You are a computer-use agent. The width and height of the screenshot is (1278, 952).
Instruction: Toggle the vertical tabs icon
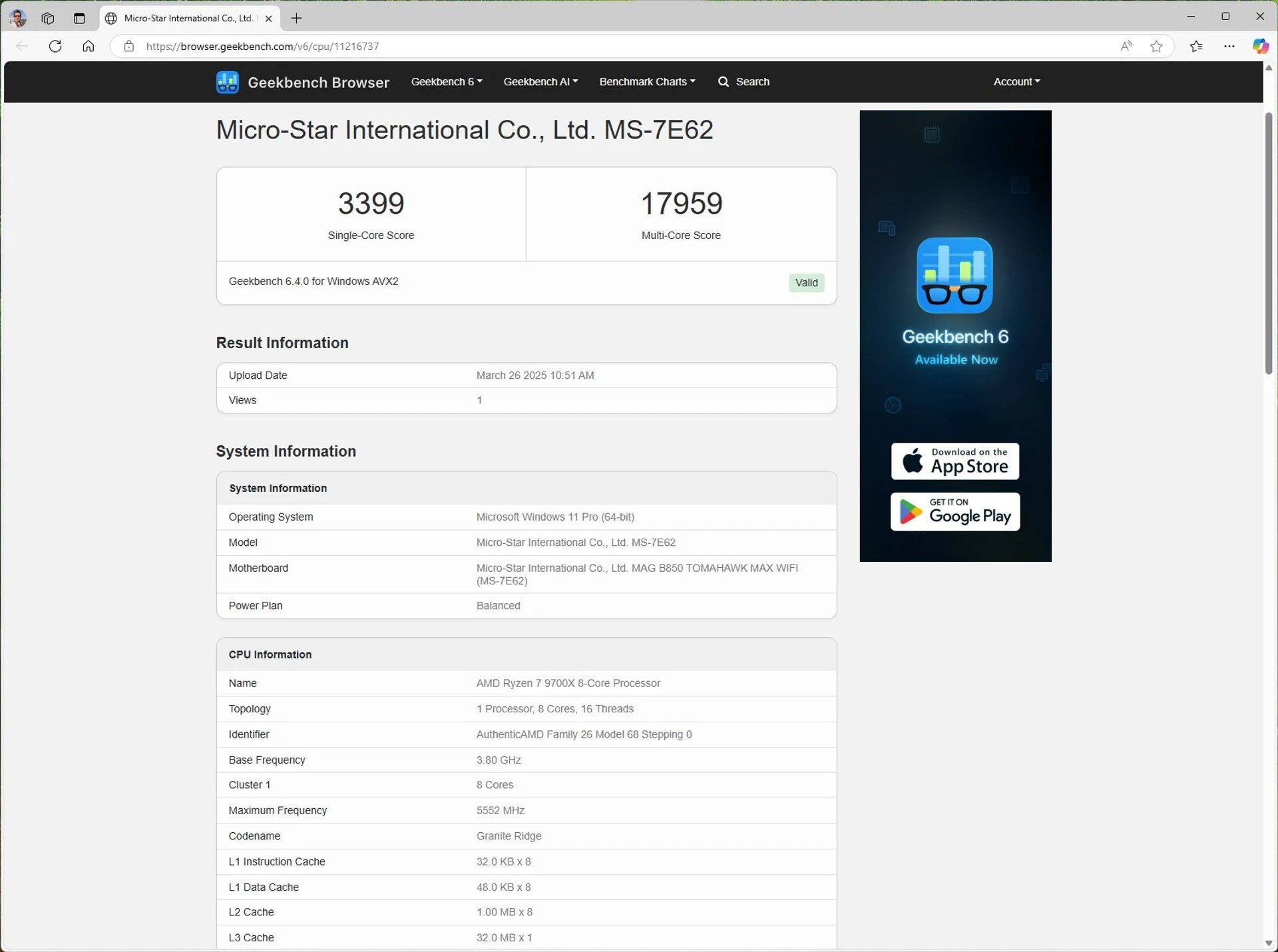pyautogui.click(x=79, y=18)
